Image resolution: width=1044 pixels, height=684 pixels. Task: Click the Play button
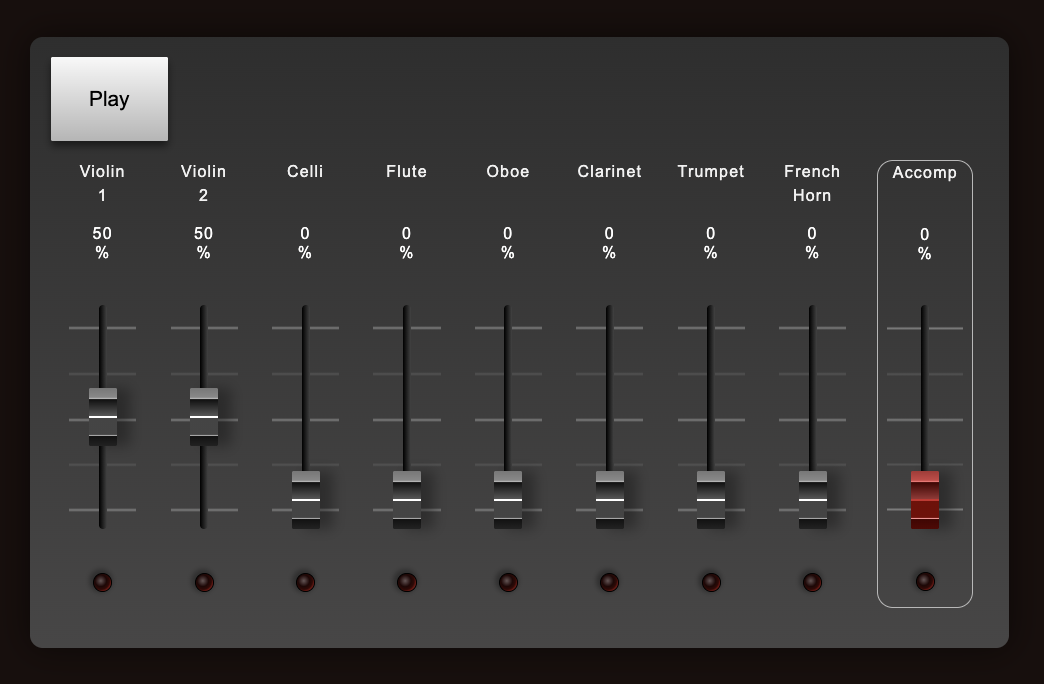(x=109, y=99)
